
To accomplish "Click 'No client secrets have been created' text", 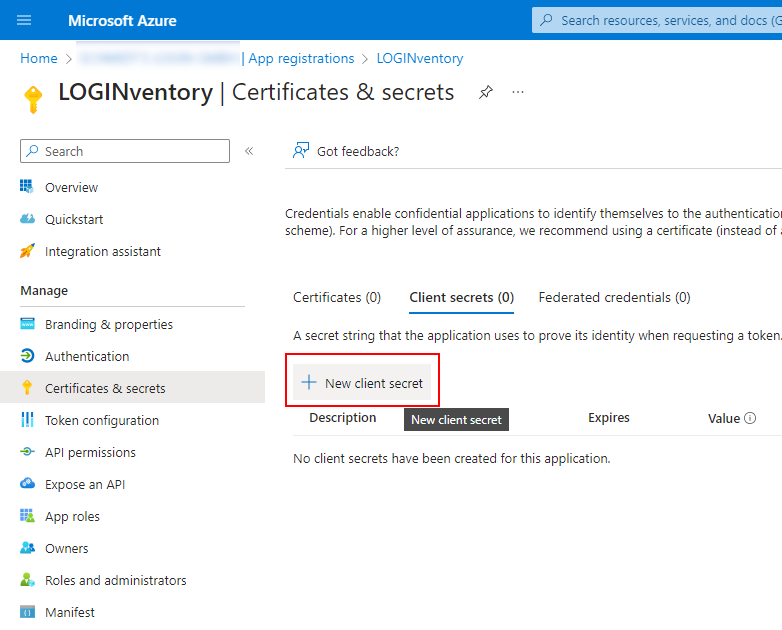I will 452,459.
